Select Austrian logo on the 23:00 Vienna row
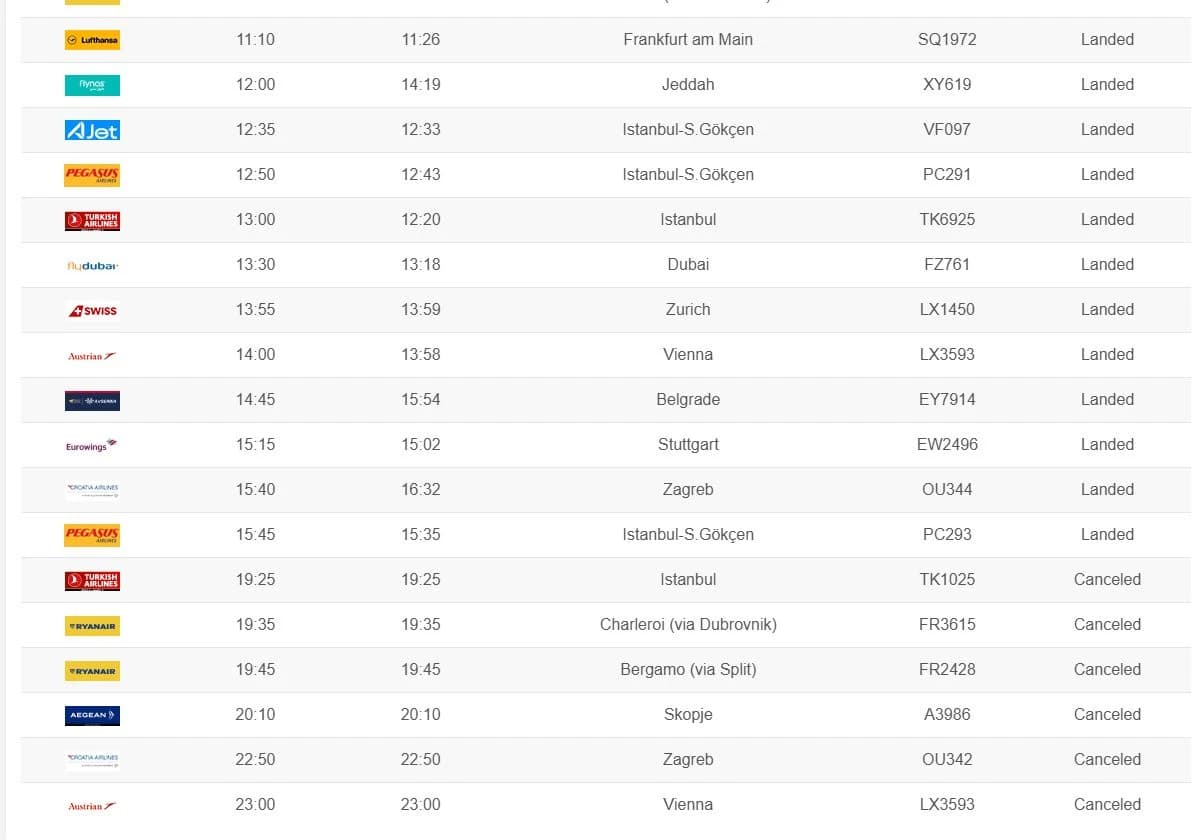 coord(92,805)
